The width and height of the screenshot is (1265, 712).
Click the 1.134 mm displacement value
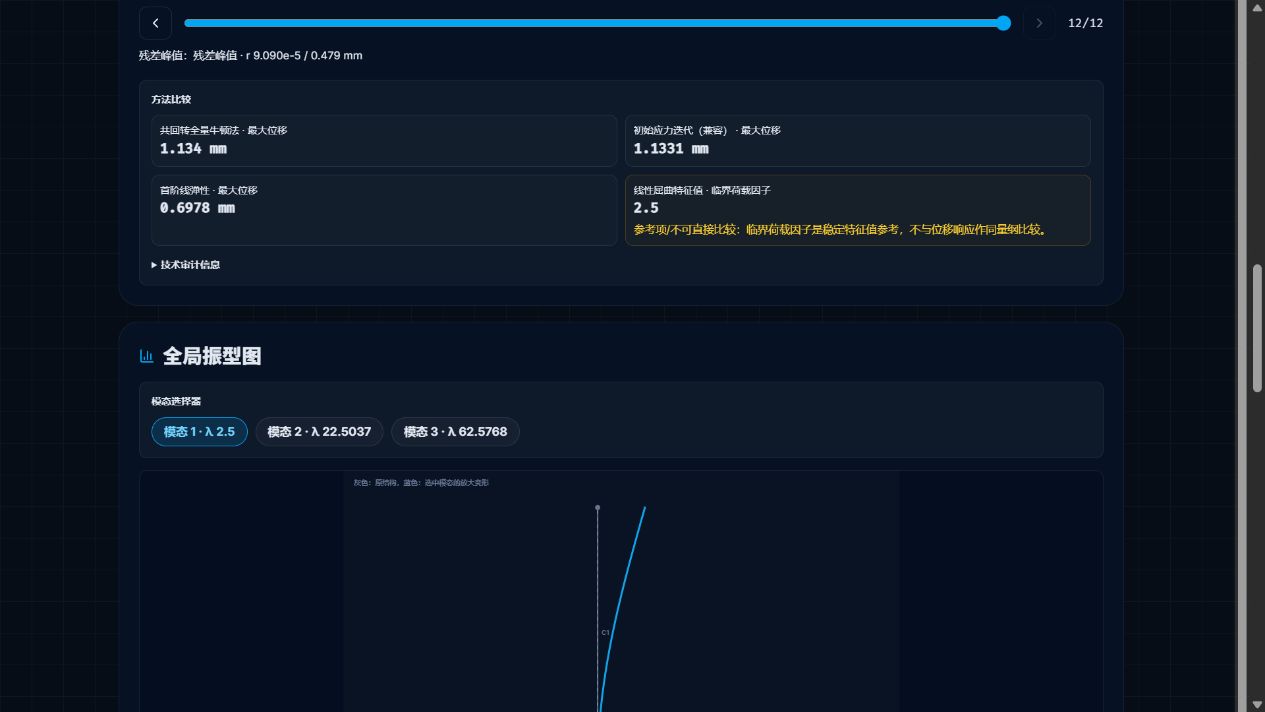pos(193,149)
